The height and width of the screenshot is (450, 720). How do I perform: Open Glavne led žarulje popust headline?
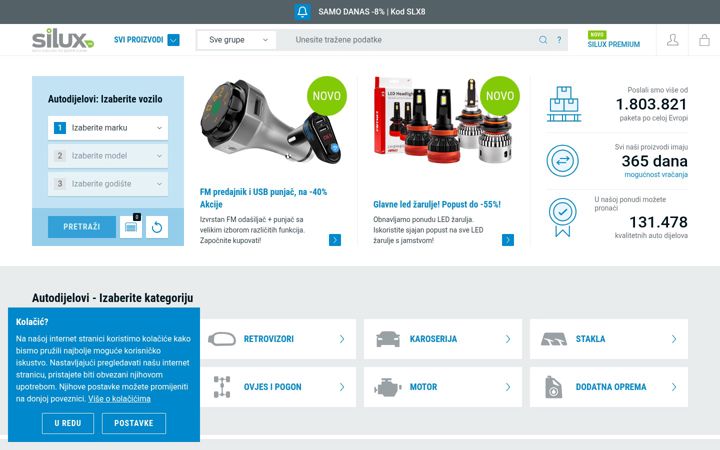437,204
